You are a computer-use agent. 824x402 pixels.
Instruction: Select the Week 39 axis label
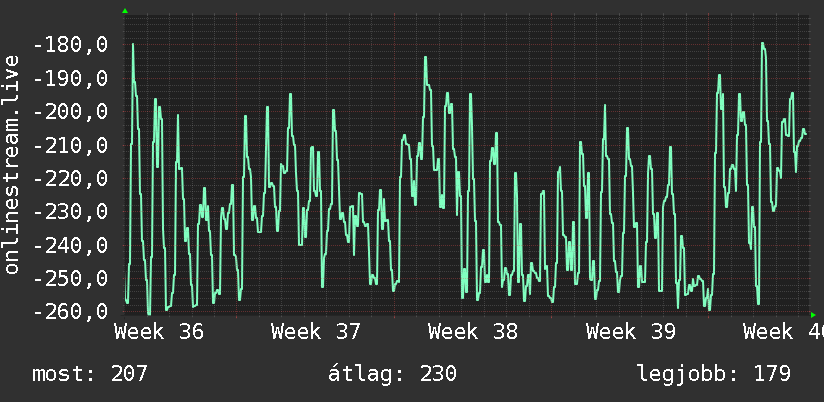click(631, 332)
